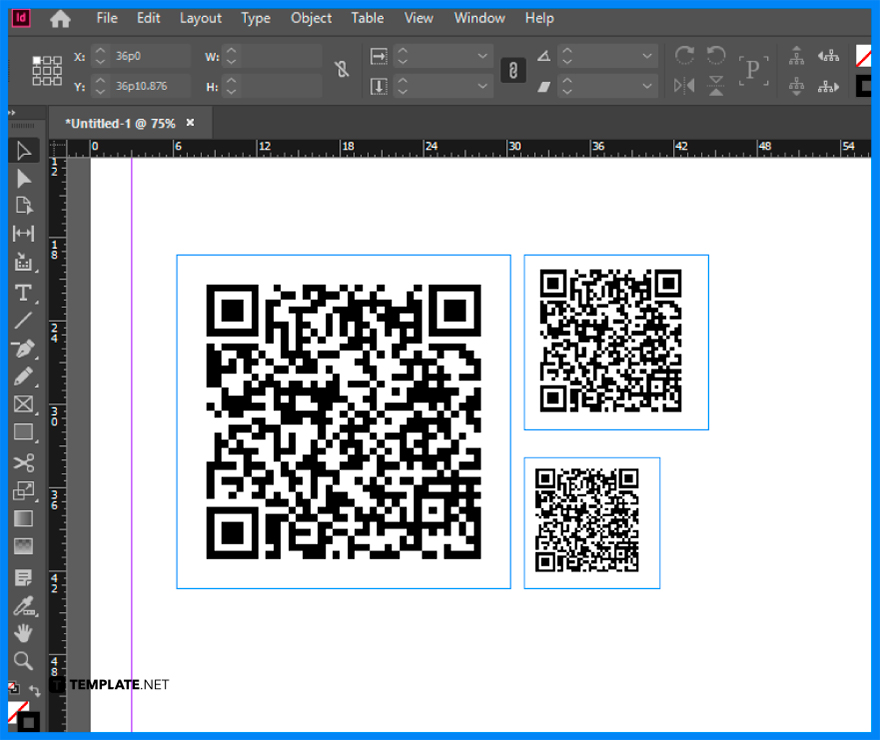Select the Type tool

[x=24, y=291]
